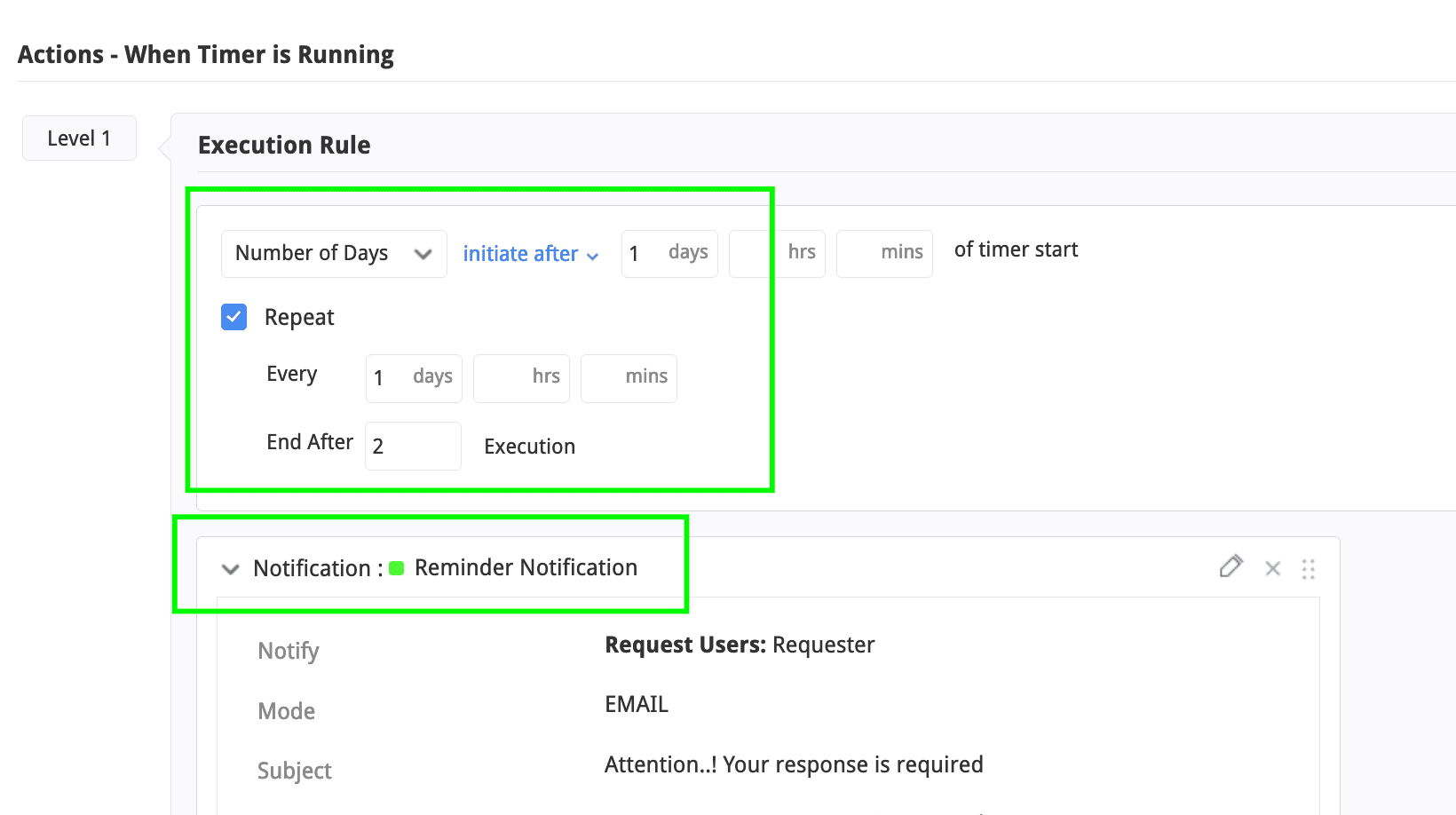Click the End After execution count field
Image resolution: width=1456 pixels, height=815 pixels.
tap(413, 446)
